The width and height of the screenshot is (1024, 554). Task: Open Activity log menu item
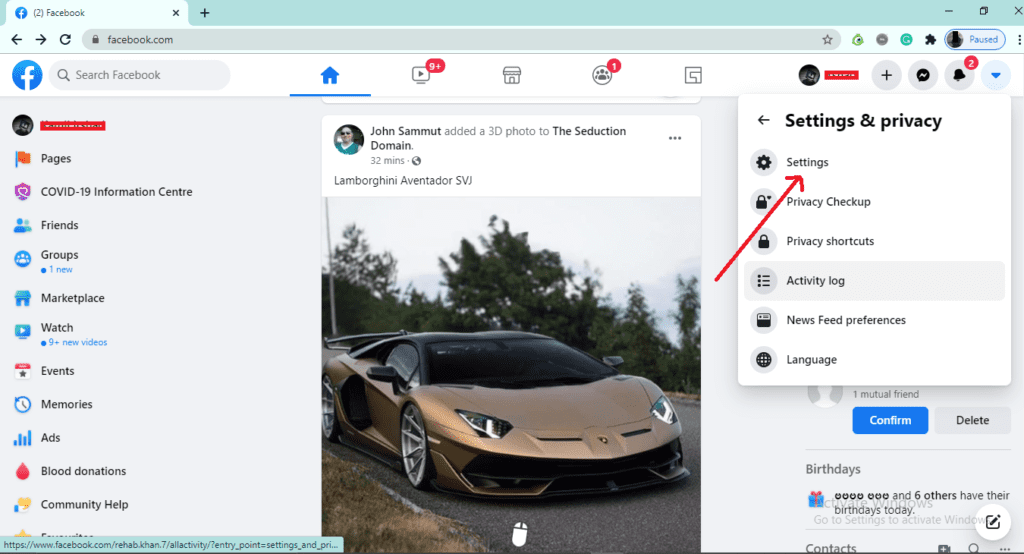pyautogui.click(x=815, y=281)
